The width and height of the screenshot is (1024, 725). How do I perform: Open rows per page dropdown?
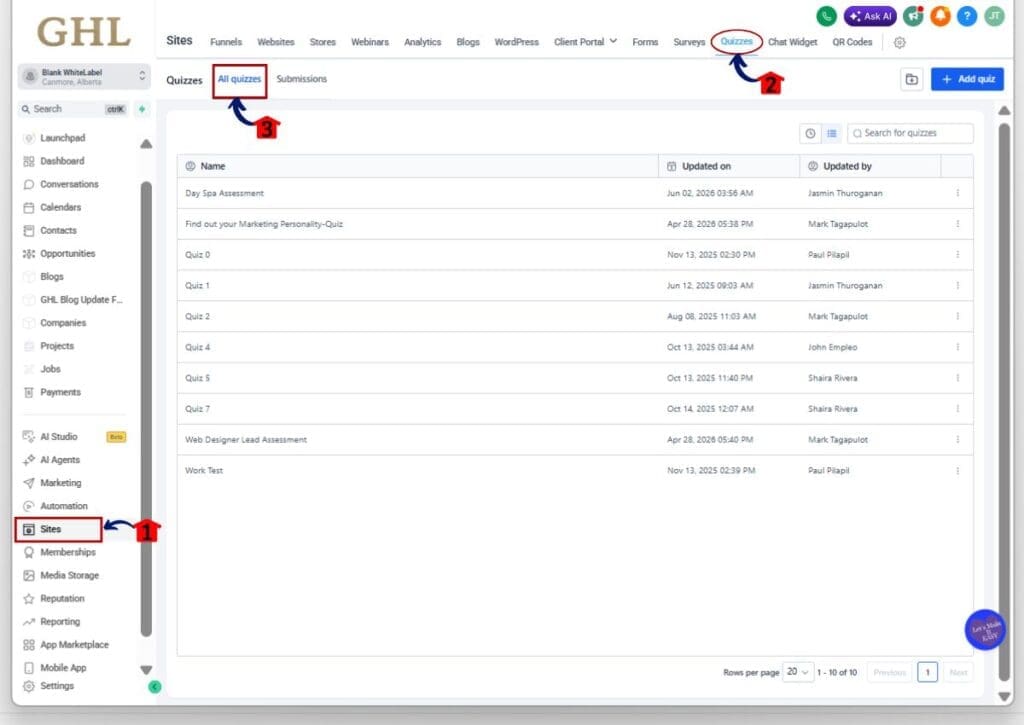click(x=797, y=671)
